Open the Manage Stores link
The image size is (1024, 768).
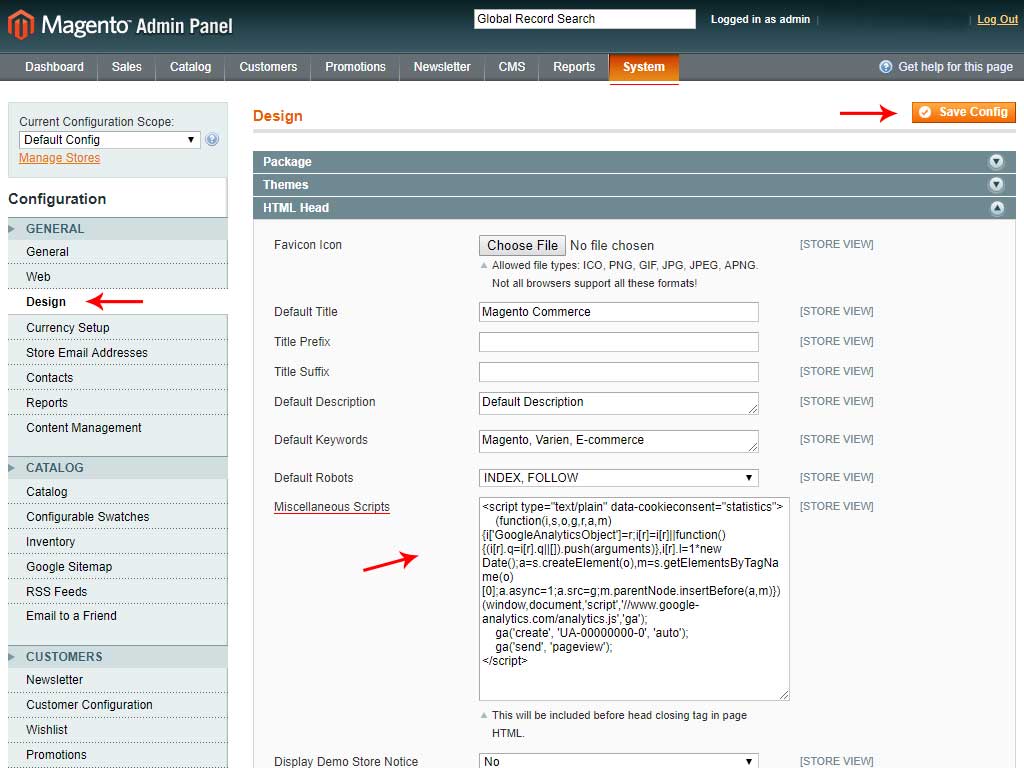tap(59, 158)
